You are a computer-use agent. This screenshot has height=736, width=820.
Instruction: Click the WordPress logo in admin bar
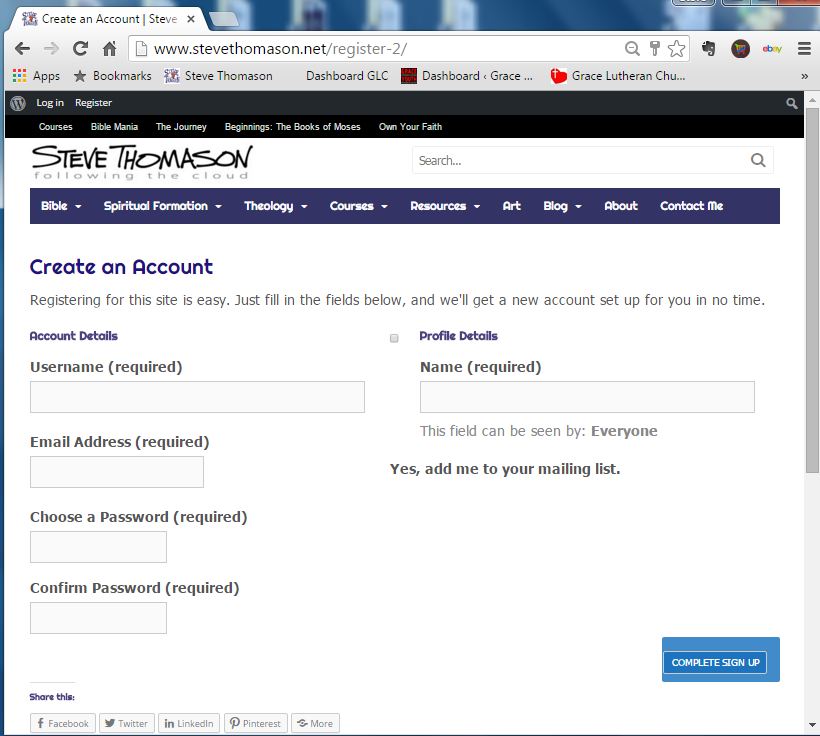coord(17,102)
